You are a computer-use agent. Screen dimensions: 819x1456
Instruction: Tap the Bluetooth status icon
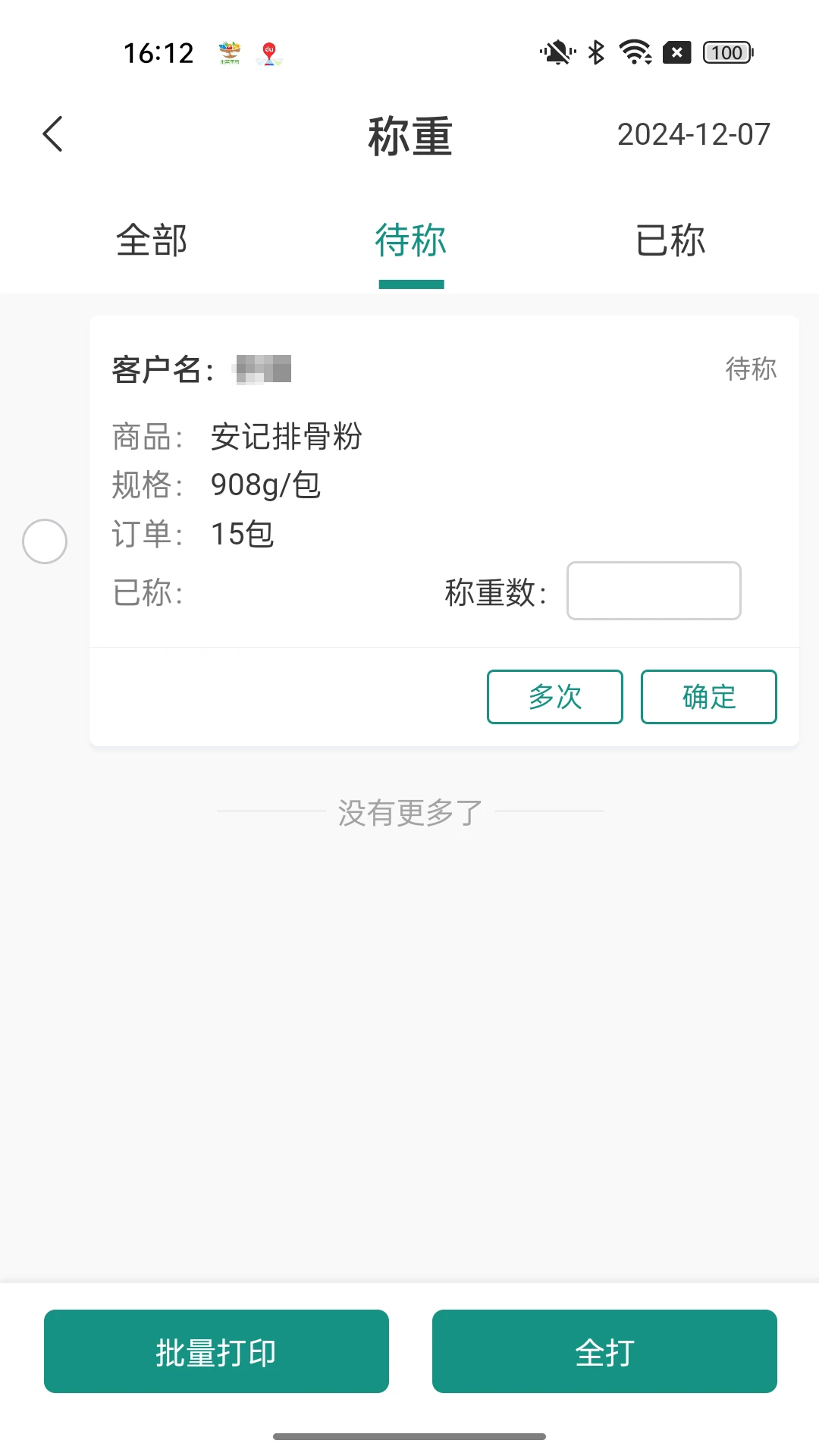point(597,53)
